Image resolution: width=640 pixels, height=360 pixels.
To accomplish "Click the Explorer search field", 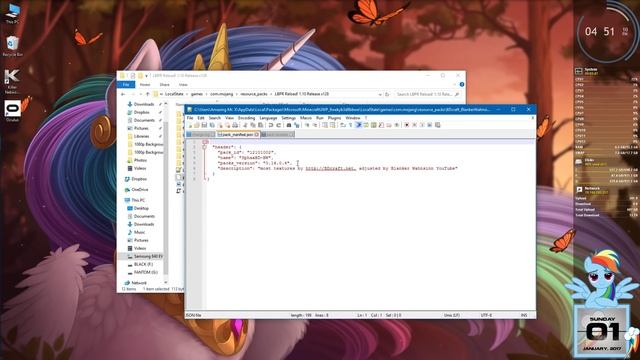I will tap(427, 94).
